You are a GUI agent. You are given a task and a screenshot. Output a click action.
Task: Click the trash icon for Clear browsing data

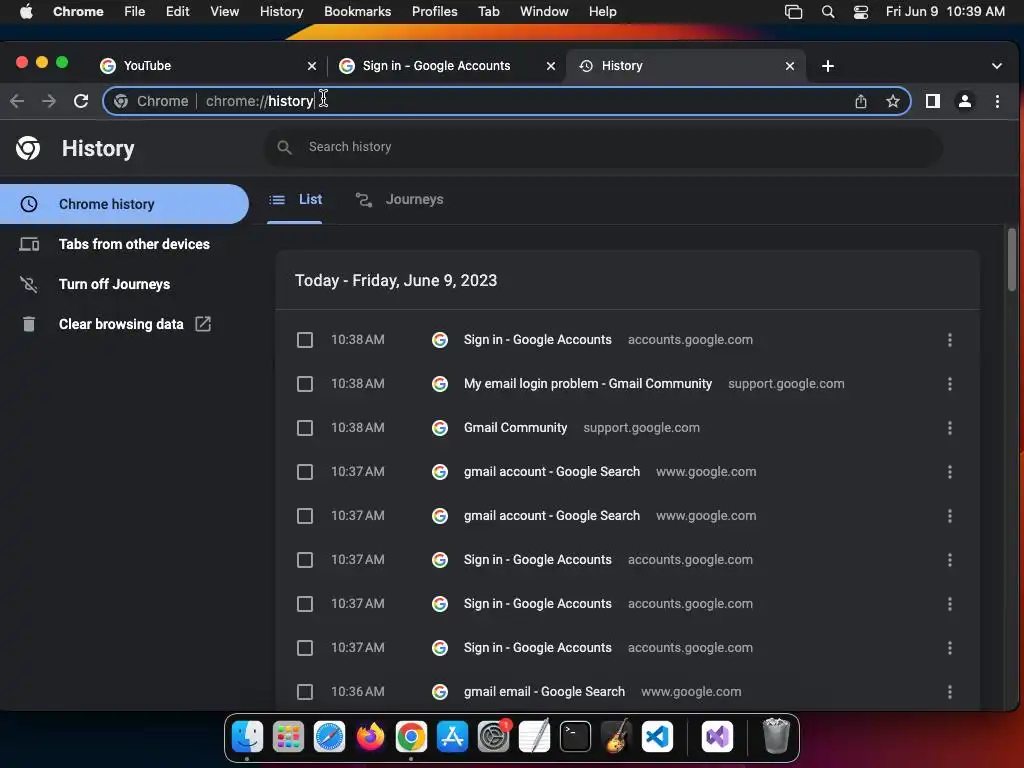tap(29, 324)
